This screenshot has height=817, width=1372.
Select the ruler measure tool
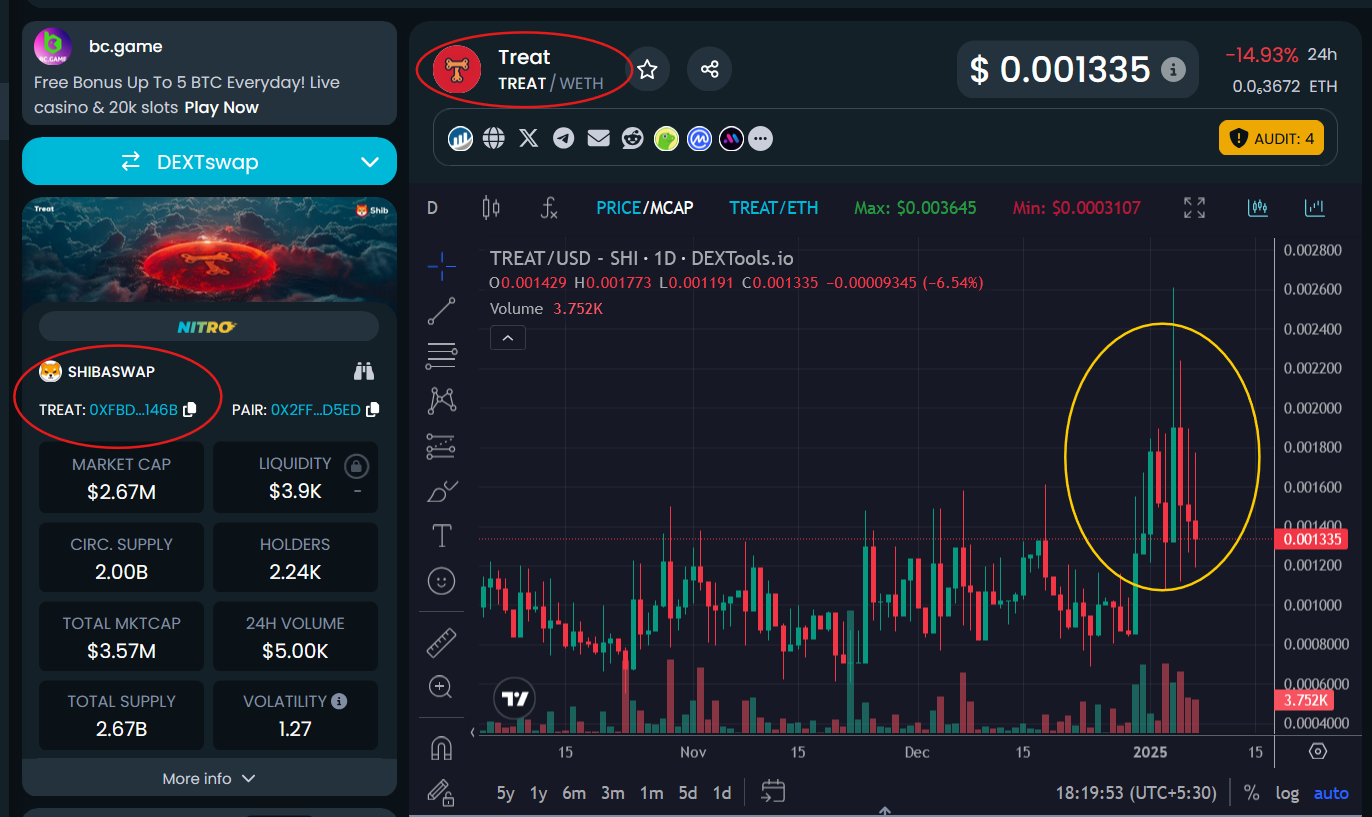(441, 642)
